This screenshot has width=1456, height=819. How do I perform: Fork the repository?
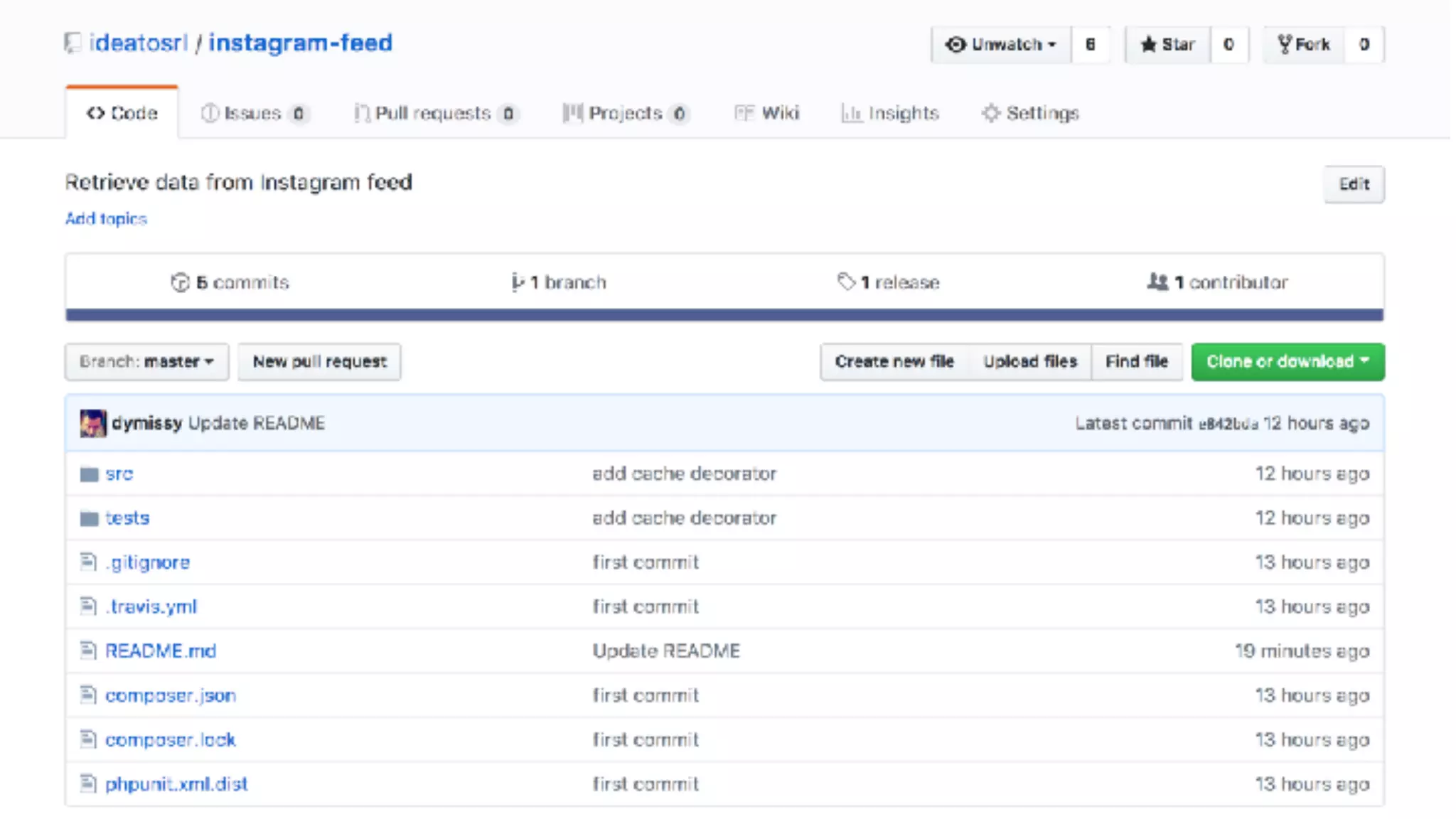pyautogui.click(x=1304, y=45)
